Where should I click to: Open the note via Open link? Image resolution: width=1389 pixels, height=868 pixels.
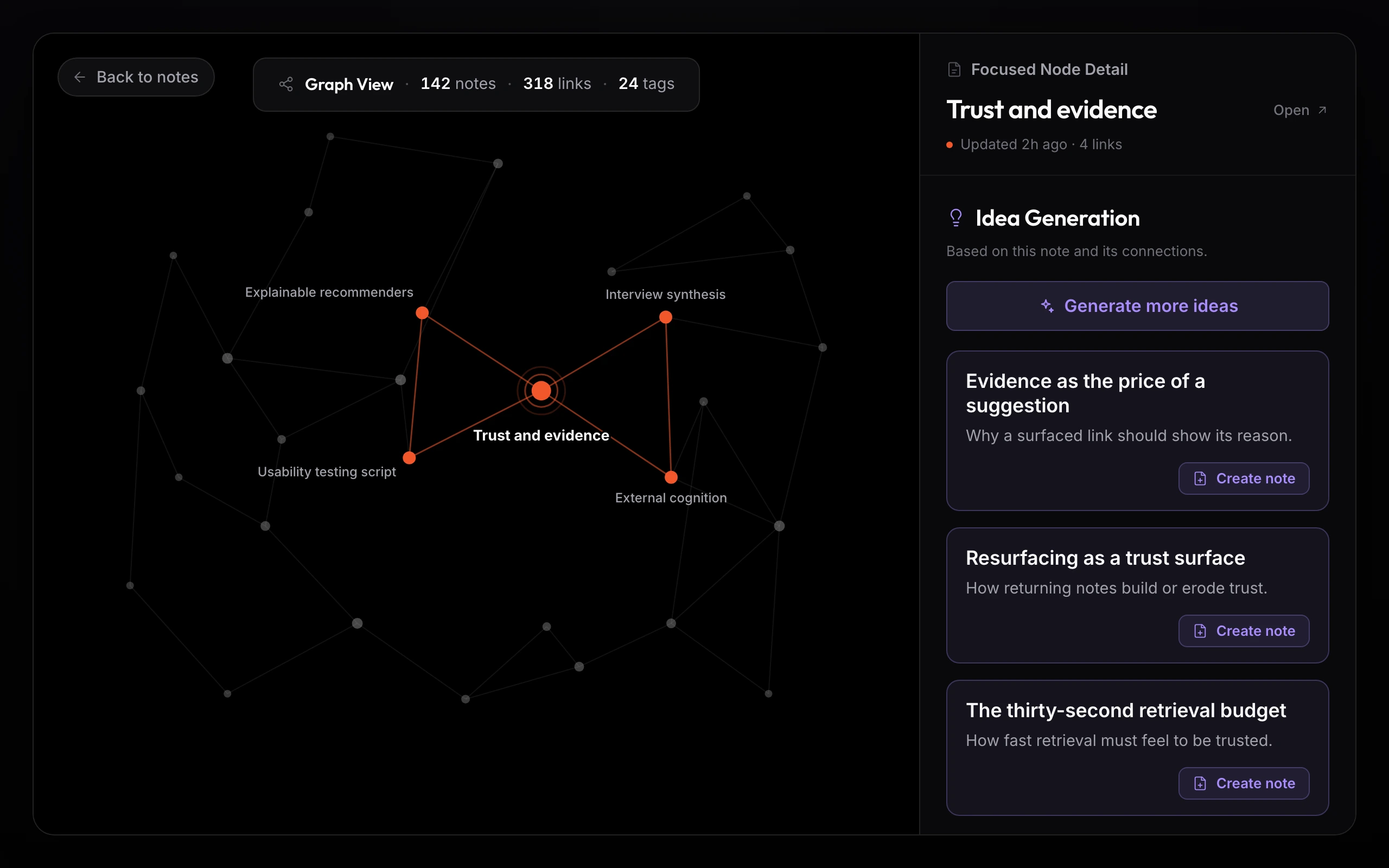1299,110
